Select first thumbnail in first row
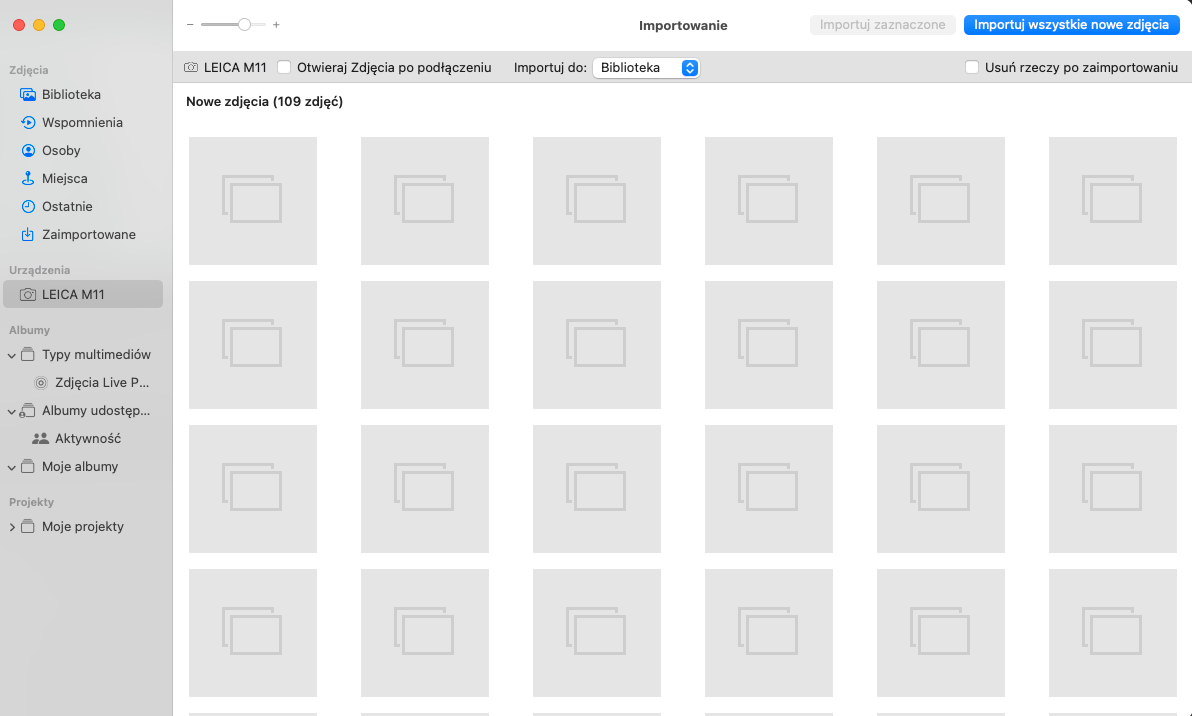This screenshot has width=1192, height=716. point(252,201)
